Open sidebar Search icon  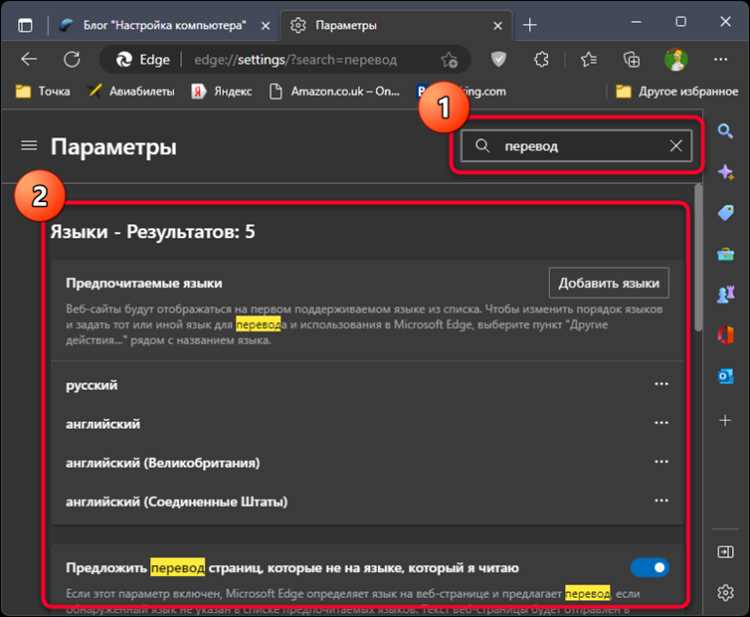point(725,131)
